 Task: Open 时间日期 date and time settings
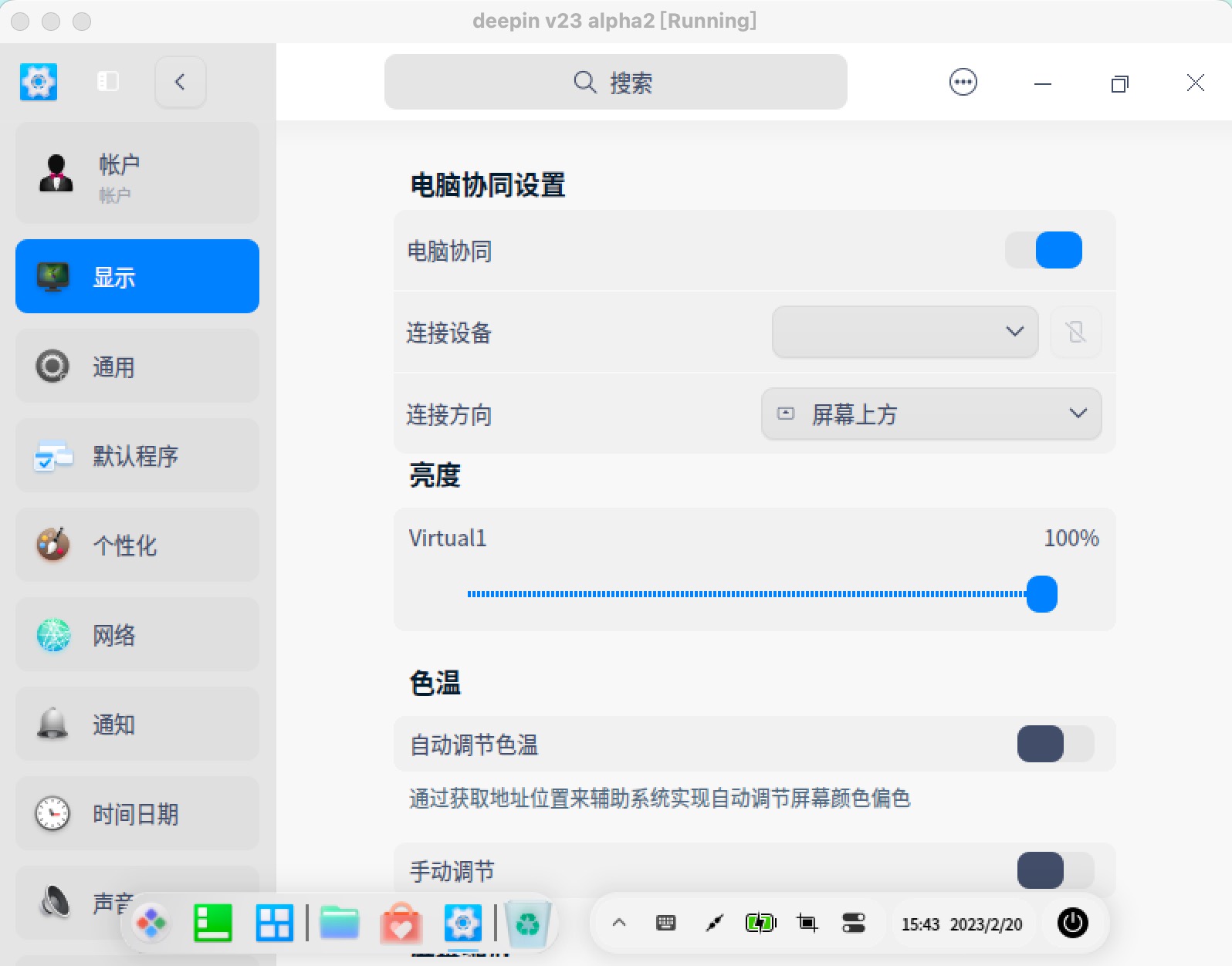[x=137, y=813]
